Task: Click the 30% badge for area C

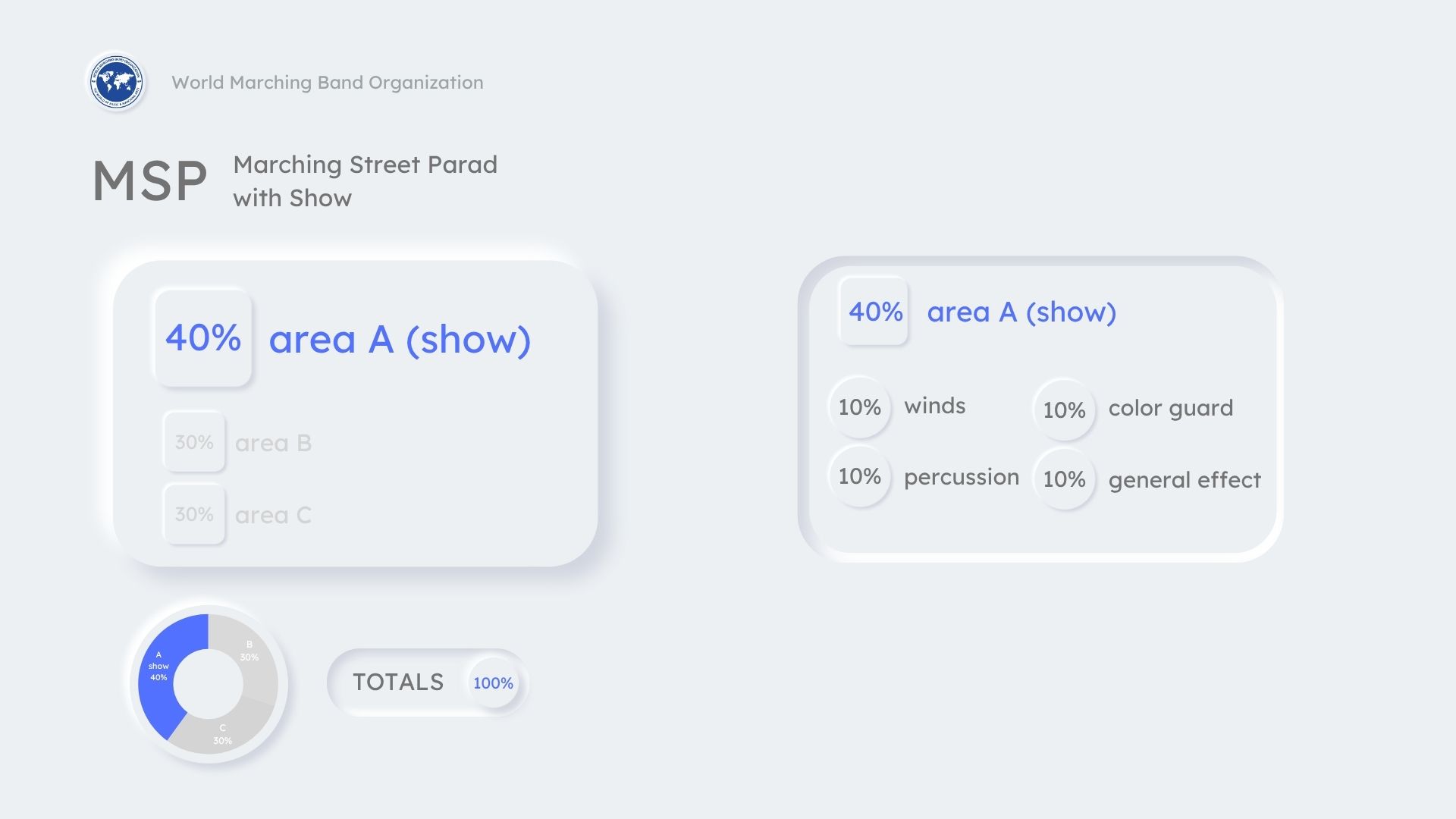Action: (194, 514)
